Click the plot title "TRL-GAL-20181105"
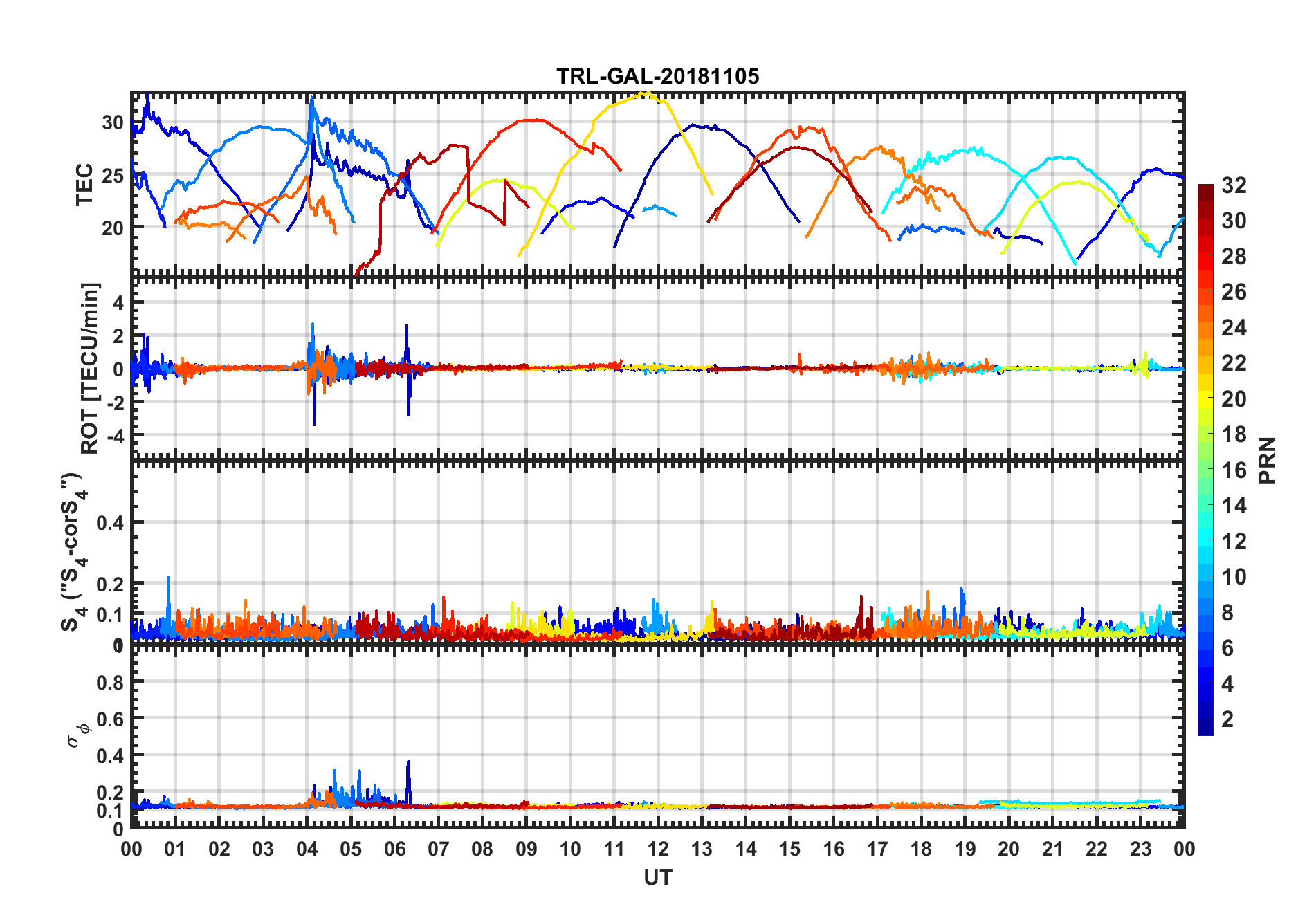 [657, 76]
